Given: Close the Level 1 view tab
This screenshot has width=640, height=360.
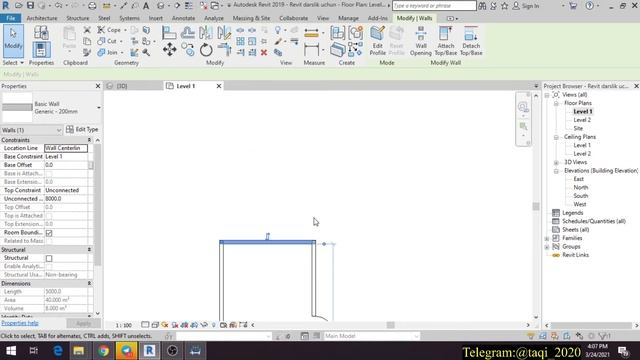Looking at the screenshot, I should tap(219, 86).
